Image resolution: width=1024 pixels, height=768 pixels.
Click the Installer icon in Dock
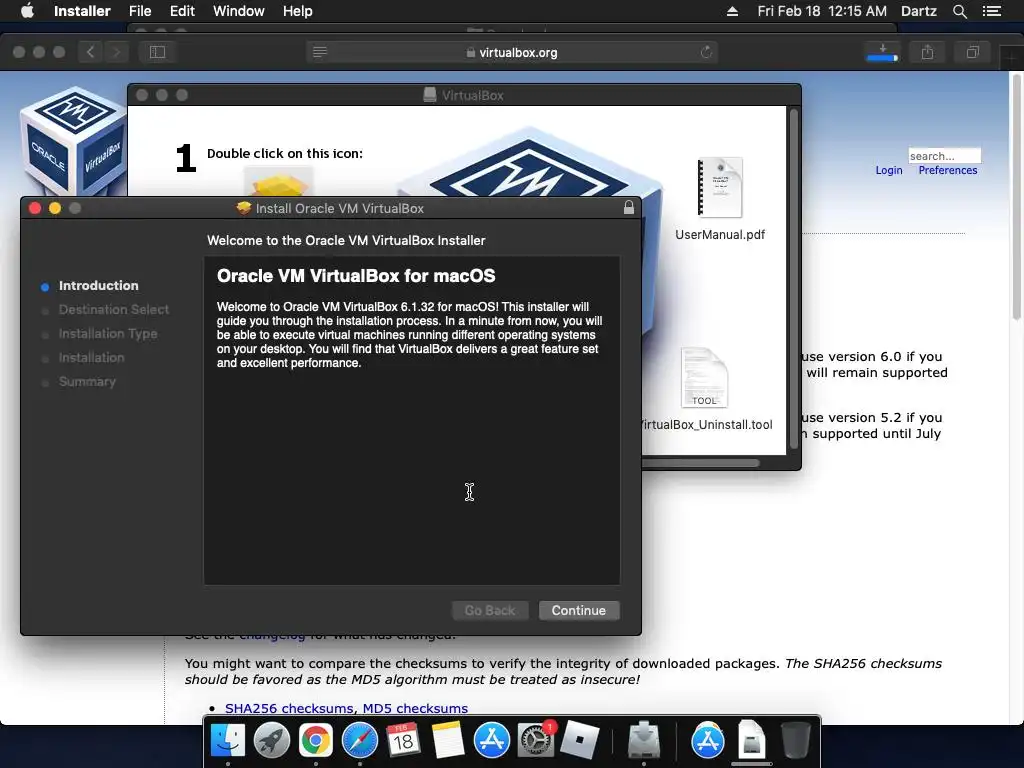point(644,741)
